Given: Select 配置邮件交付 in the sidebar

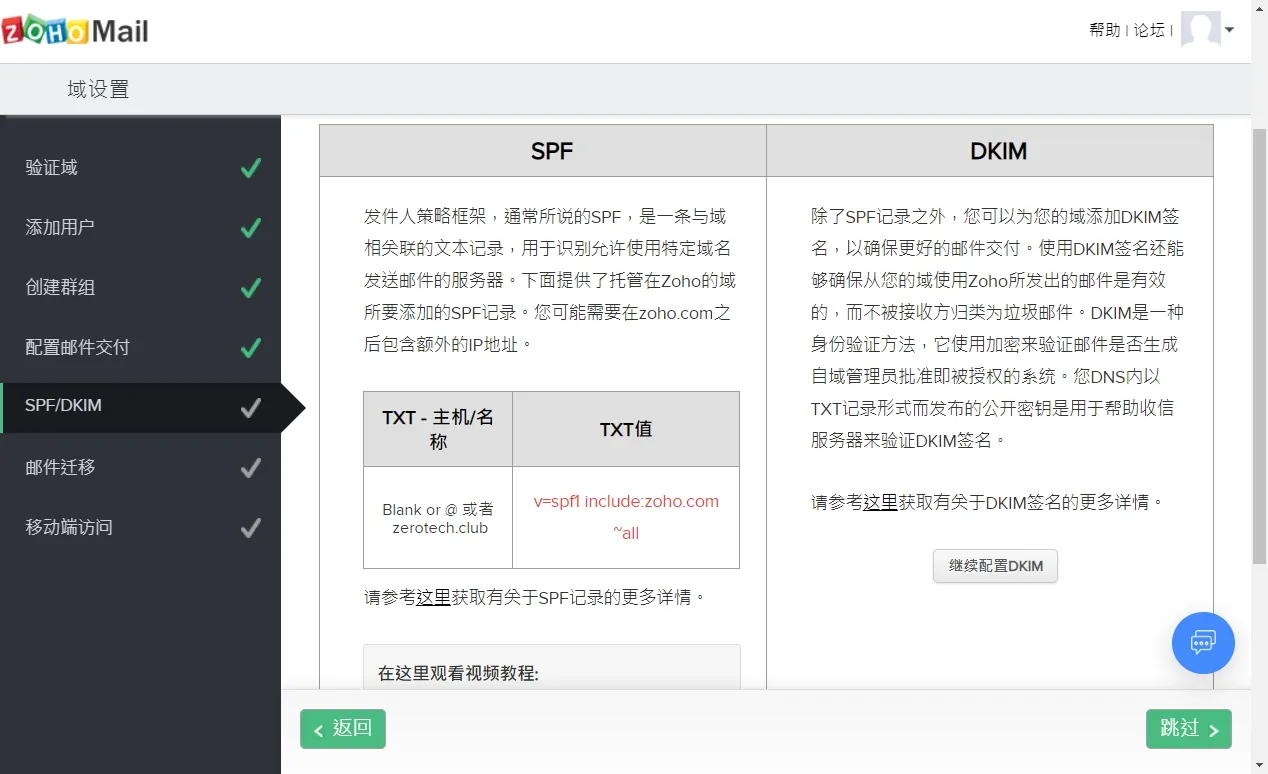Looking at the screenshot, I should pyautogui.click(x=140, y=348).
